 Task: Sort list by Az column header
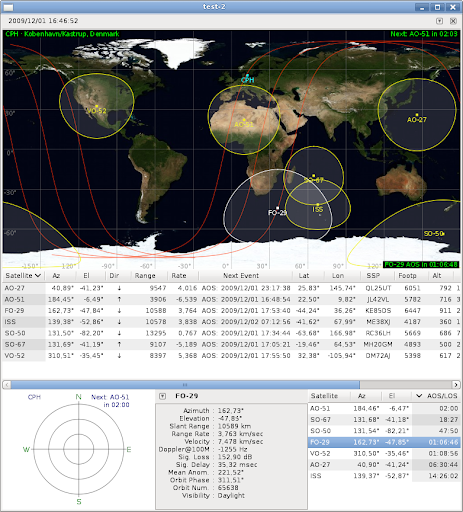(x=60, y=276)
